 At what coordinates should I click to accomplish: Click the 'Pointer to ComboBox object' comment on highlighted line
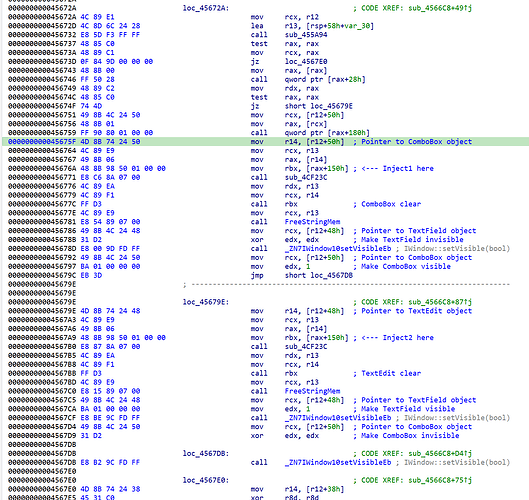pyautogui.click(x=416, y=142)
